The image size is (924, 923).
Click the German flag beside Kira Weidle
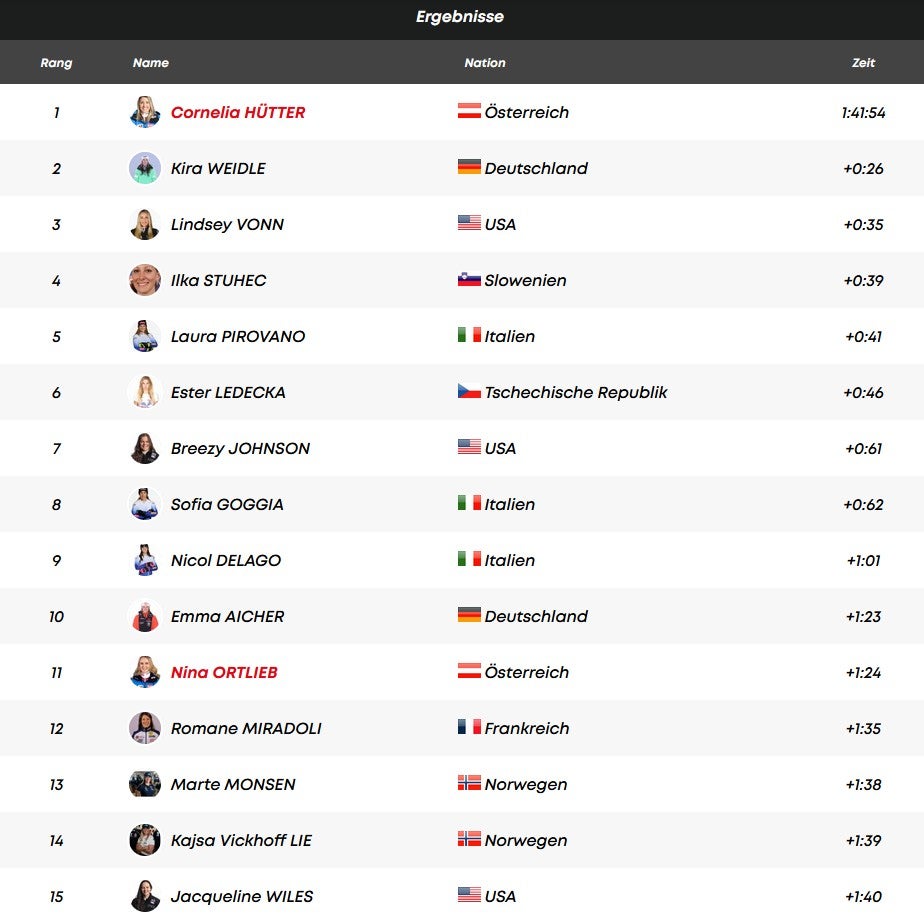(469, 167)
